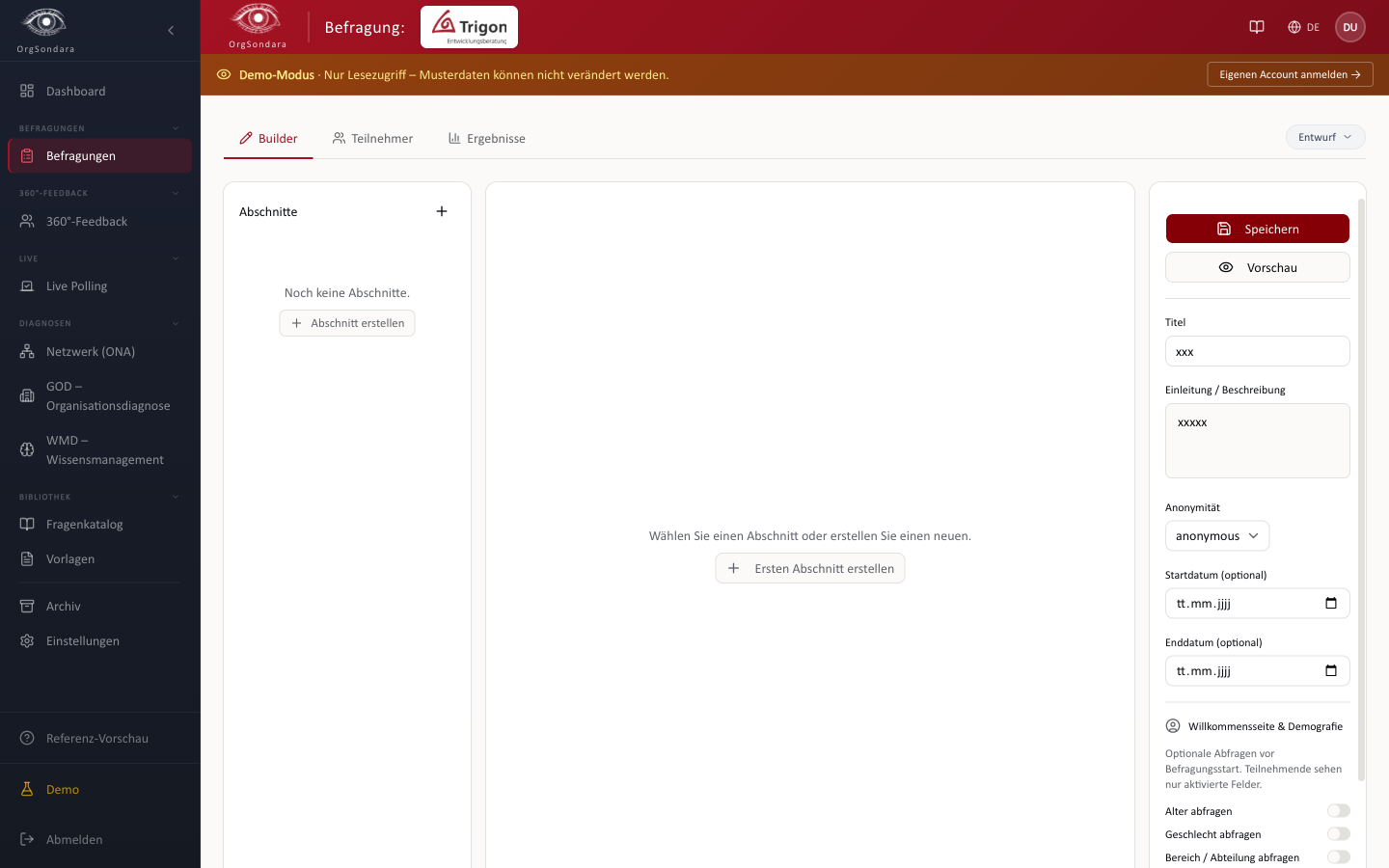Add a section with the plus icon next to Abschnitte
The width and height of the screenshot is (1389, 868).
442,211
